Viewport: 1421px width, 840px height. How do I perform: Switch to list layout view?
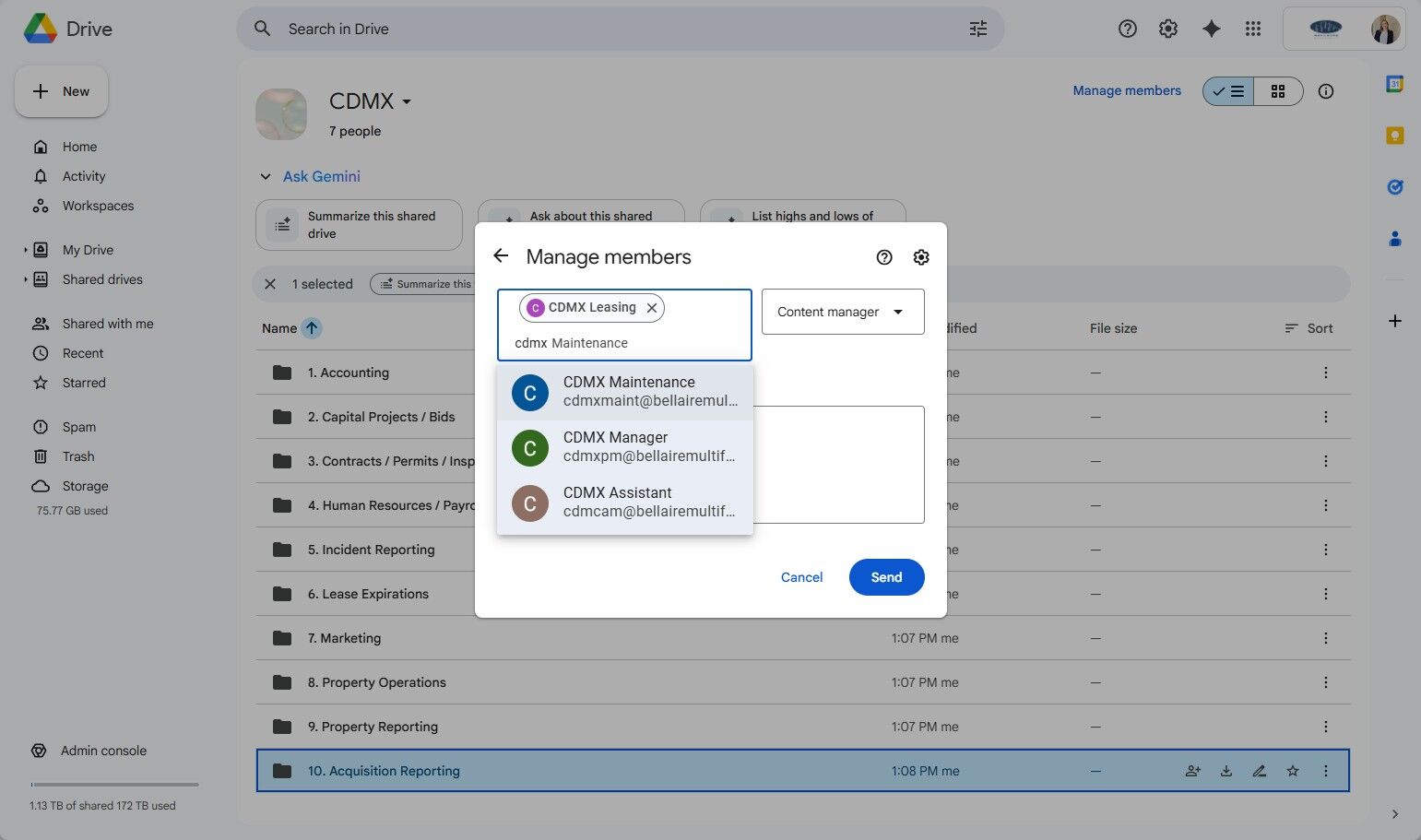click(x=1228, y=91)
